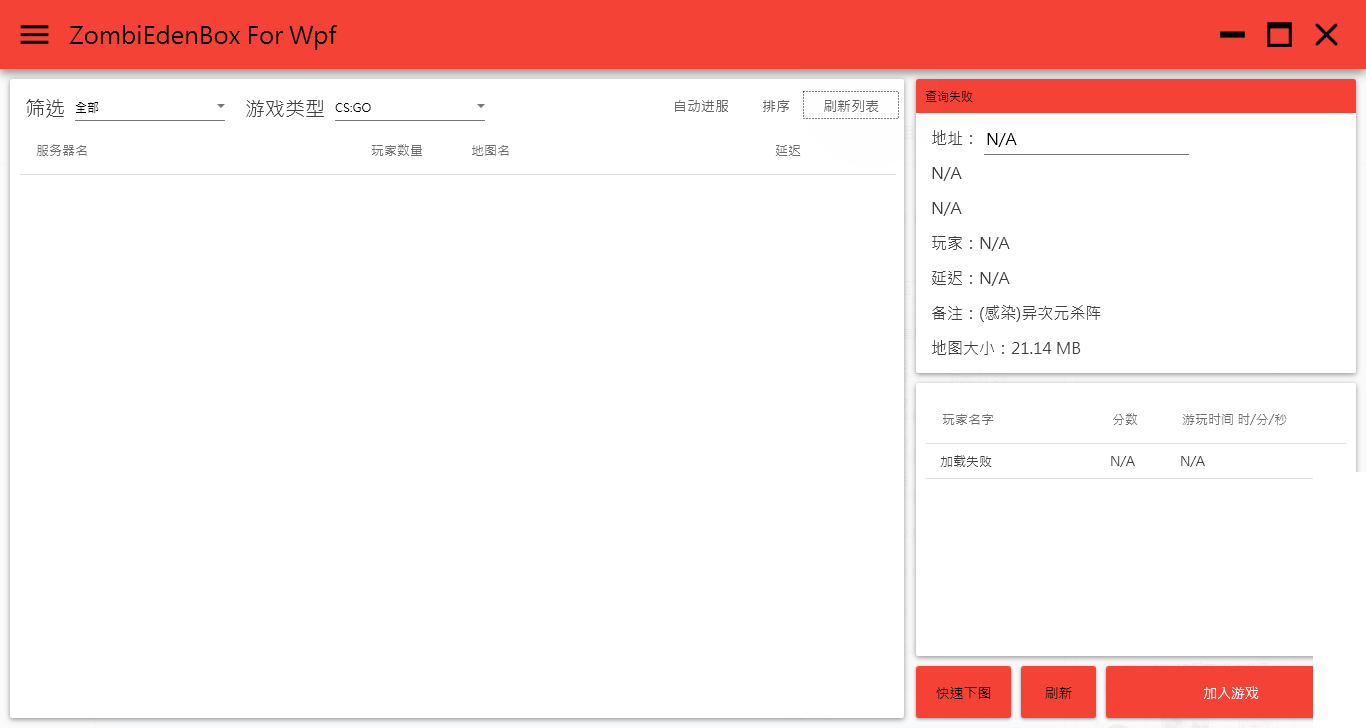Viewport: 1366px width, 728px height.
Task: Click the 分数 score column header
Action: (1125, 420)
